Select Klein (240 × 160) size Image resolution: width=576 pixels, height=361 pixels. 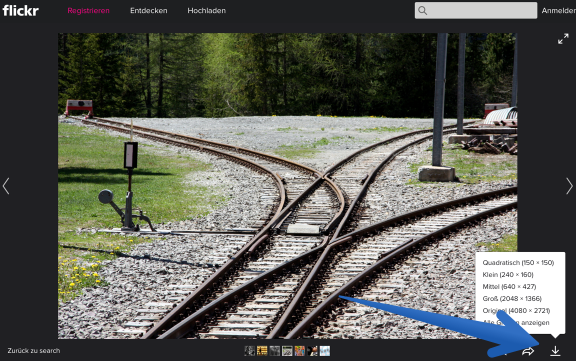point(508,275)
